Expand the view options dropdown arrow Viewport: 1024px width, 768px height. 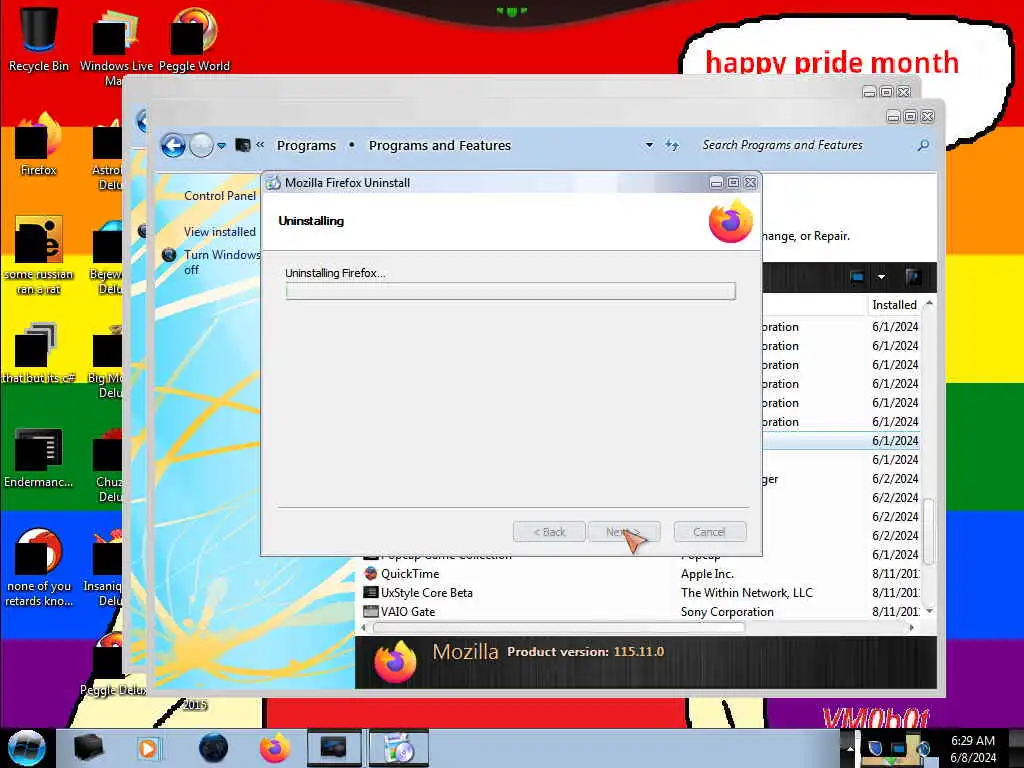point(881,277)
